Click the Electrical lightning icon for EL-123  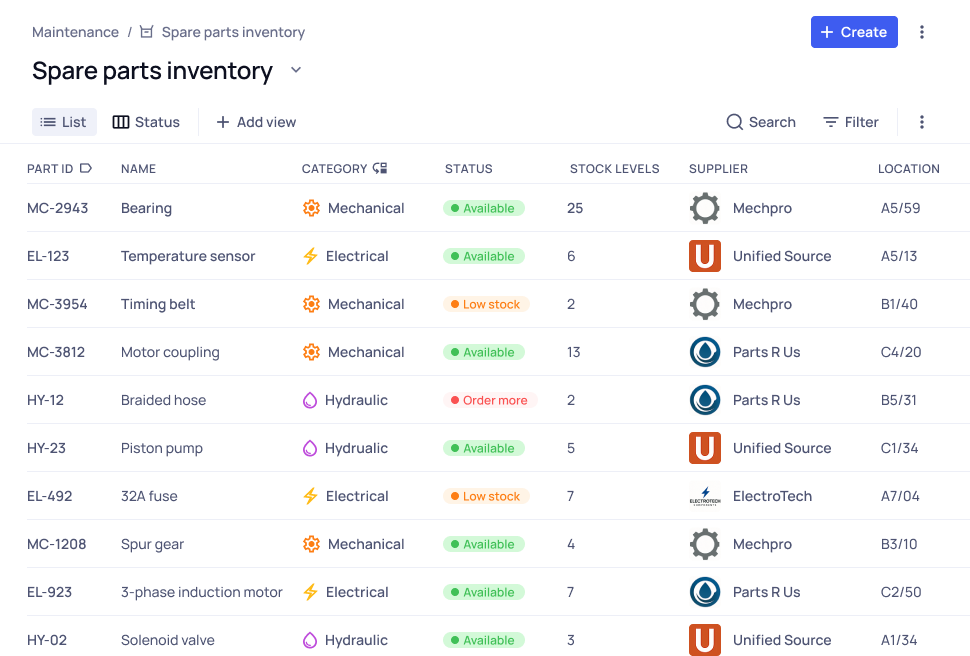coord(311,256)
